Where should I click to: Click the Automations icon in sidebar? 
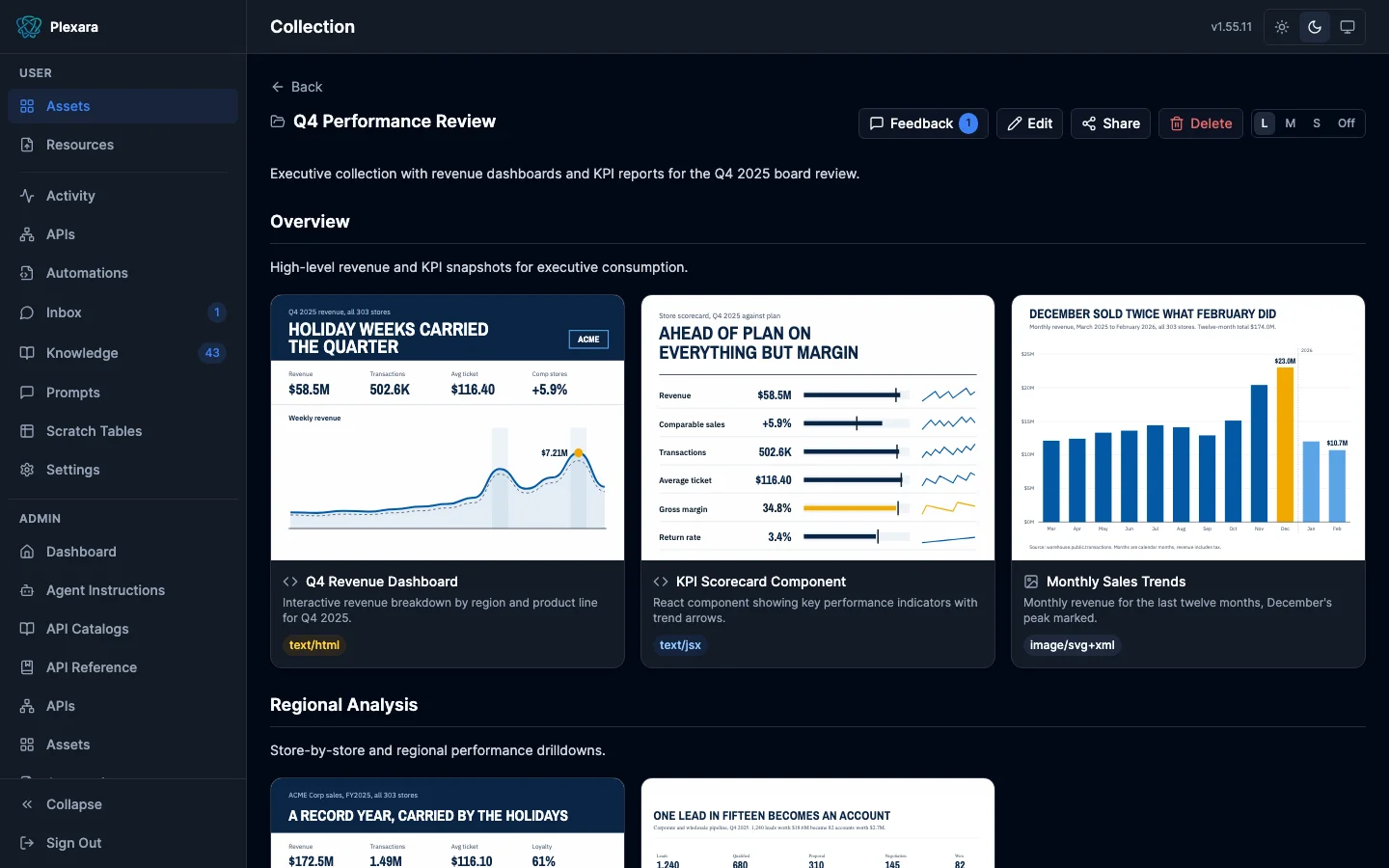(x=27, y=273)
